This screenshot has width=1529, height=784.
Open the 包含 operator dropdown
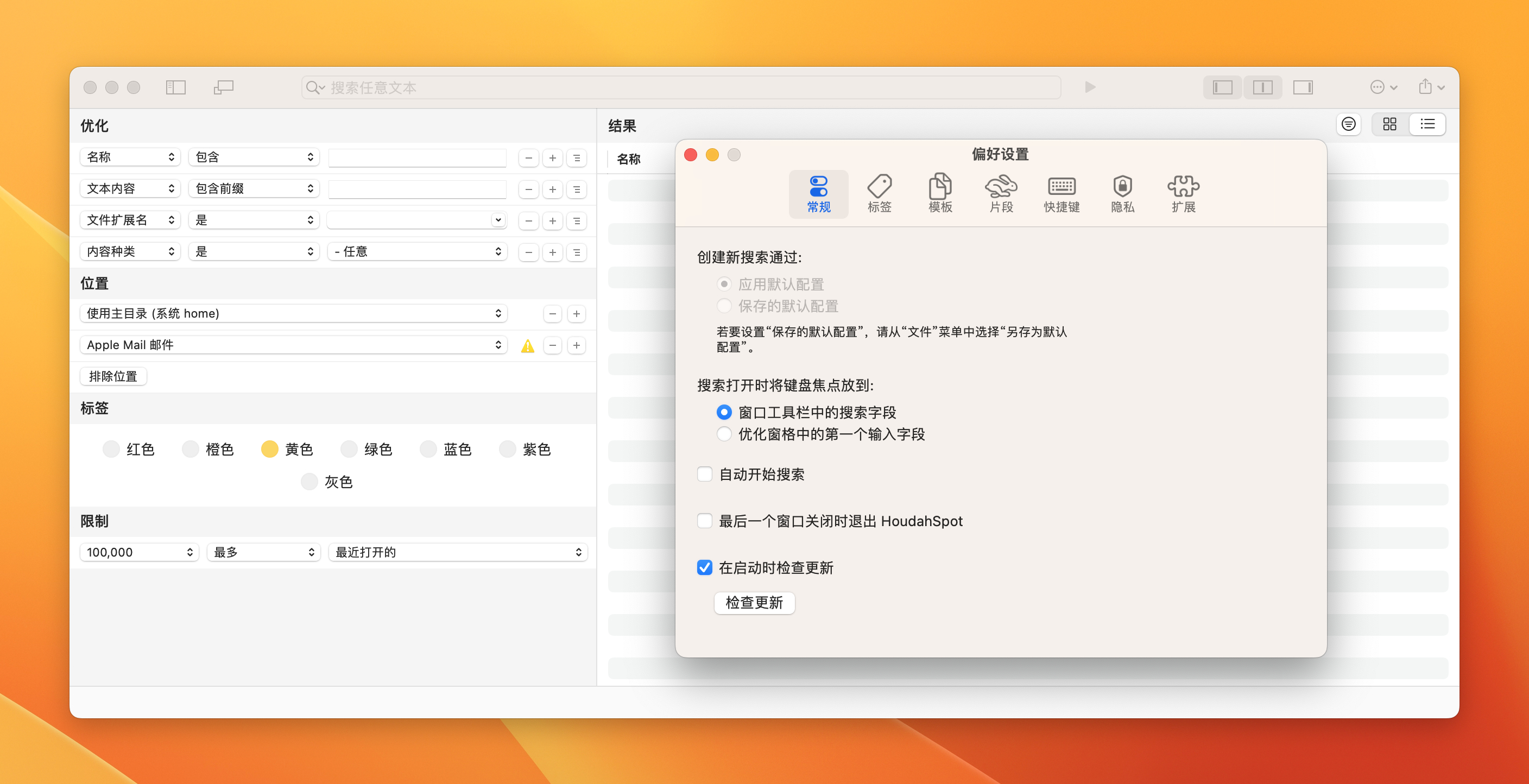point(254,157)
